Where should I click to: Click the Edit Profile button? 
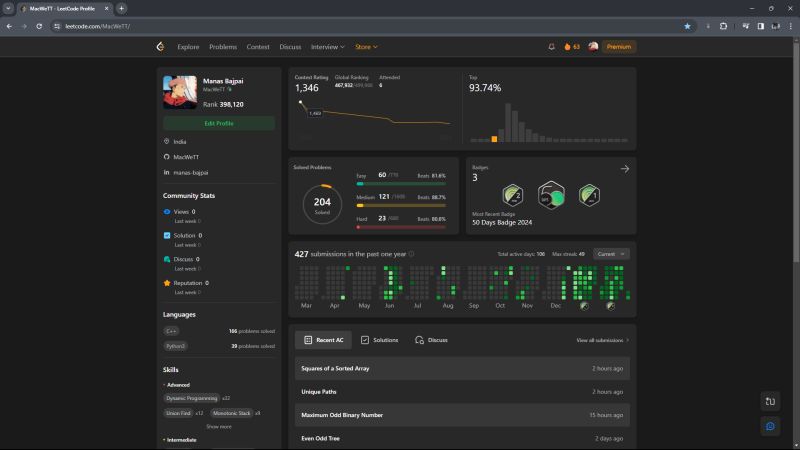click(219, 123)
